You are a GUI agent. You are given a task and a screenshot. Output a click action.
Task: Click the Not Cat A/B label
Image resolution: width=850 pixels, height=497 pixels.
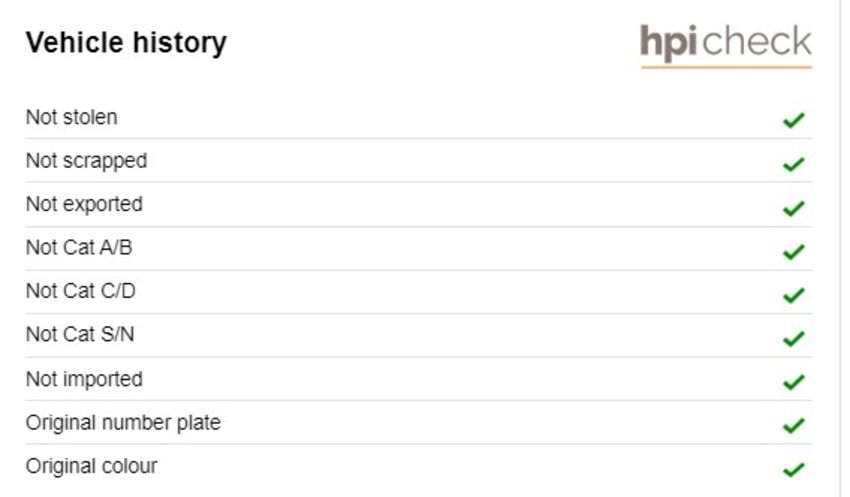[79, 248]
